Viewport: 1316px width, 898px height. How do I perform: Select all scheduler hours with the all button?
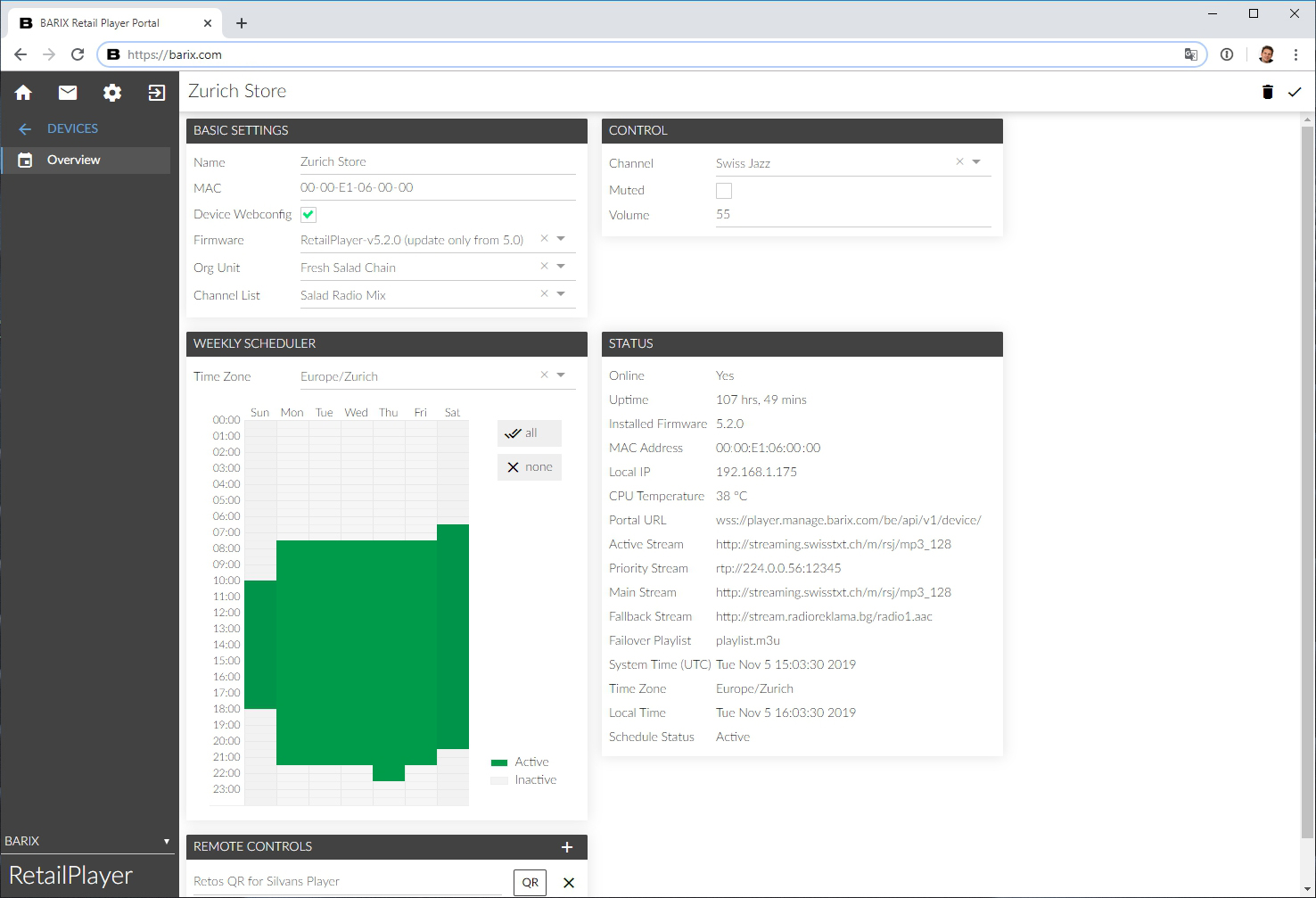point(529,433)
